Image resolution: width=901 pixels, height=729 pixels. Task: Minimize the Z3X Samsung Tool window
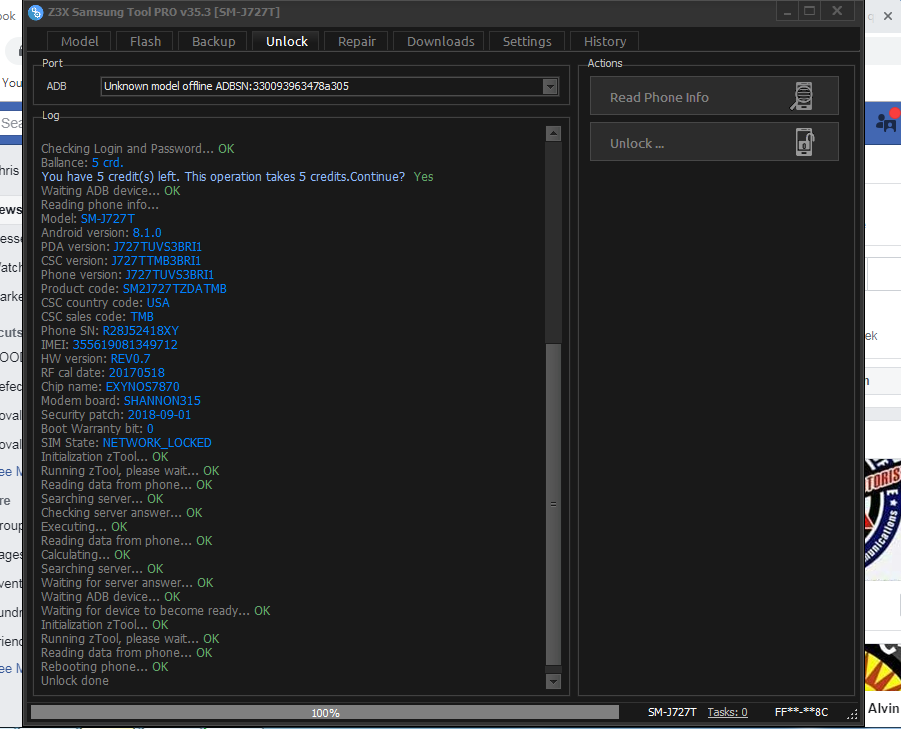(787, 11)
